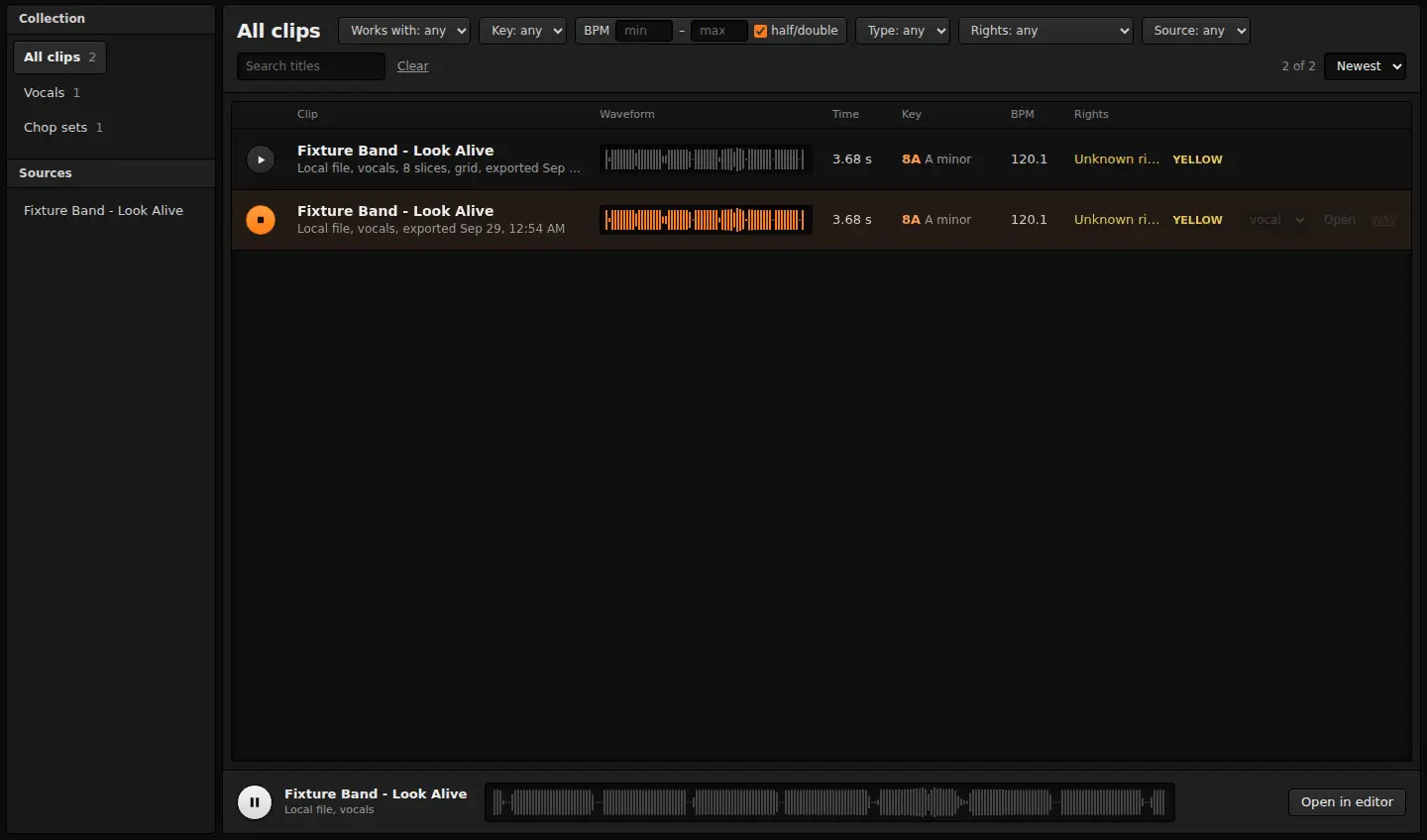The height and width of the screenshot is (840, 1427).
Task: Click the first row's 120.1 BPM value
Action: [1029, 159]
